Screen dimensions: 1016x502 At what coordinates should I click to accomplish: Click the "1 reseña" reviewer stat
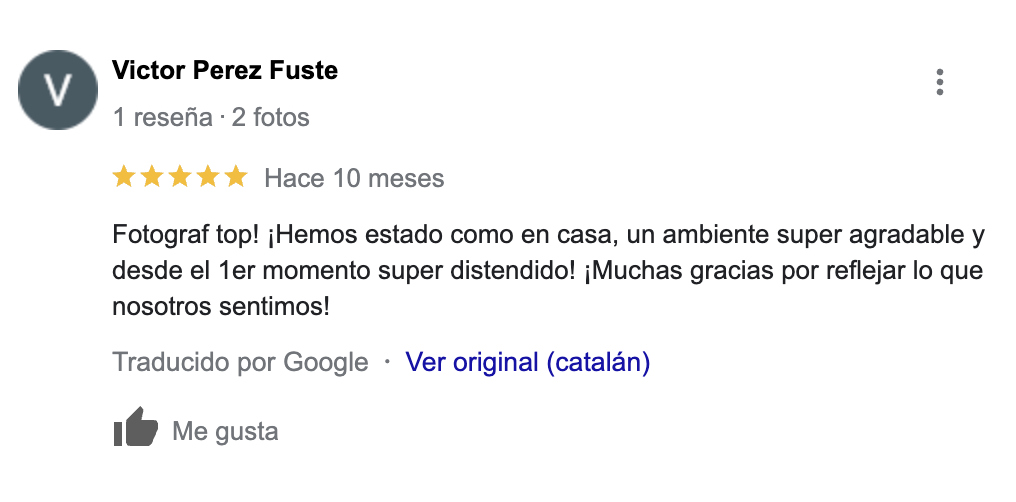162,118
